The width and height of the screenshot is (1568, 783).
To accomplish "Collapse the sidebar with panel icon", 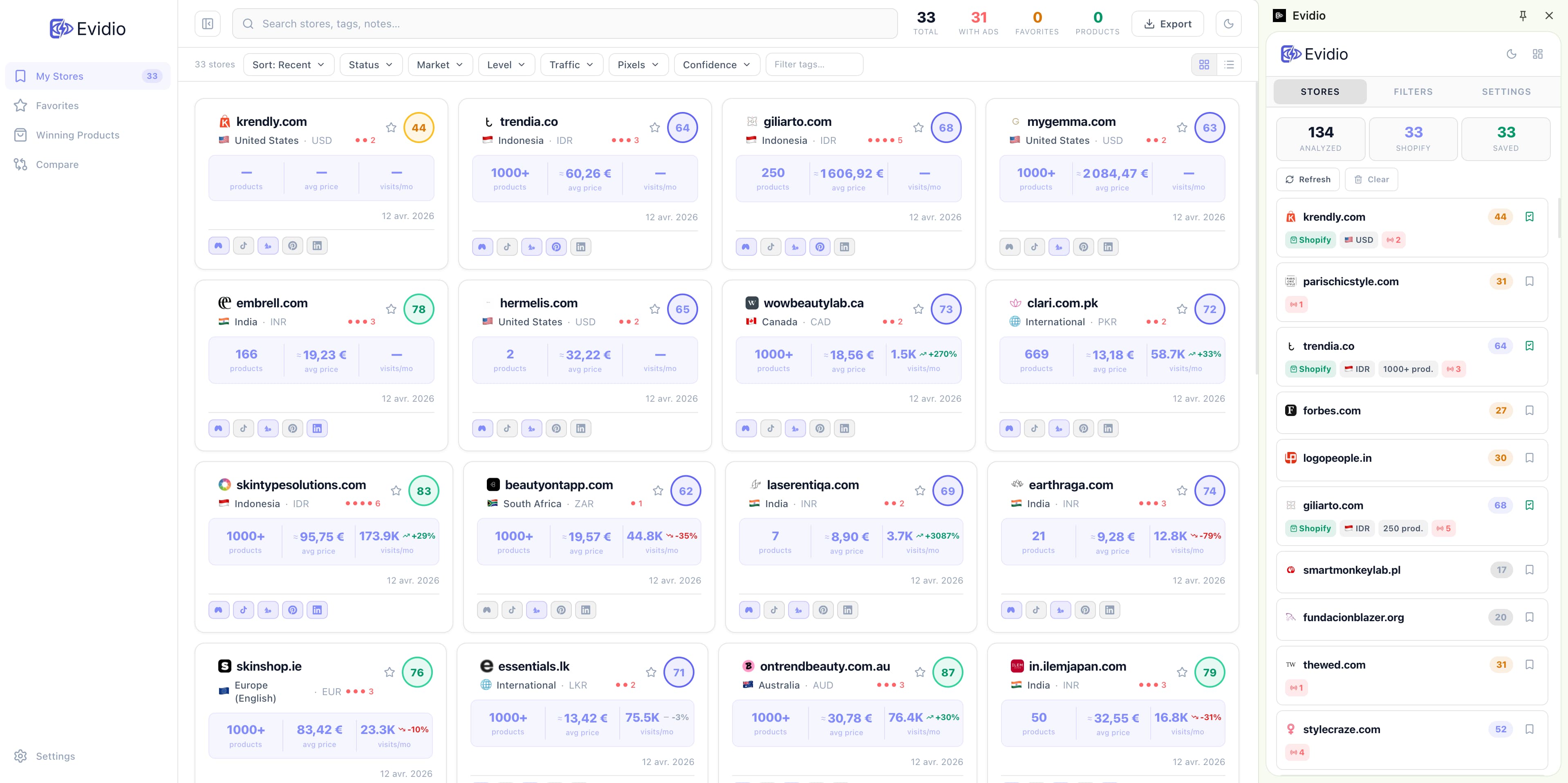I will (x=208, y=24).
